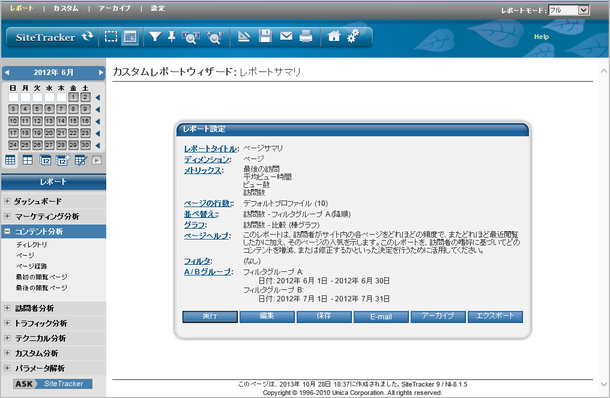The height and width of the screenshot is (398, 610).
Task: Collapse the コンテンツ分析 section
Action: (7, 231)
